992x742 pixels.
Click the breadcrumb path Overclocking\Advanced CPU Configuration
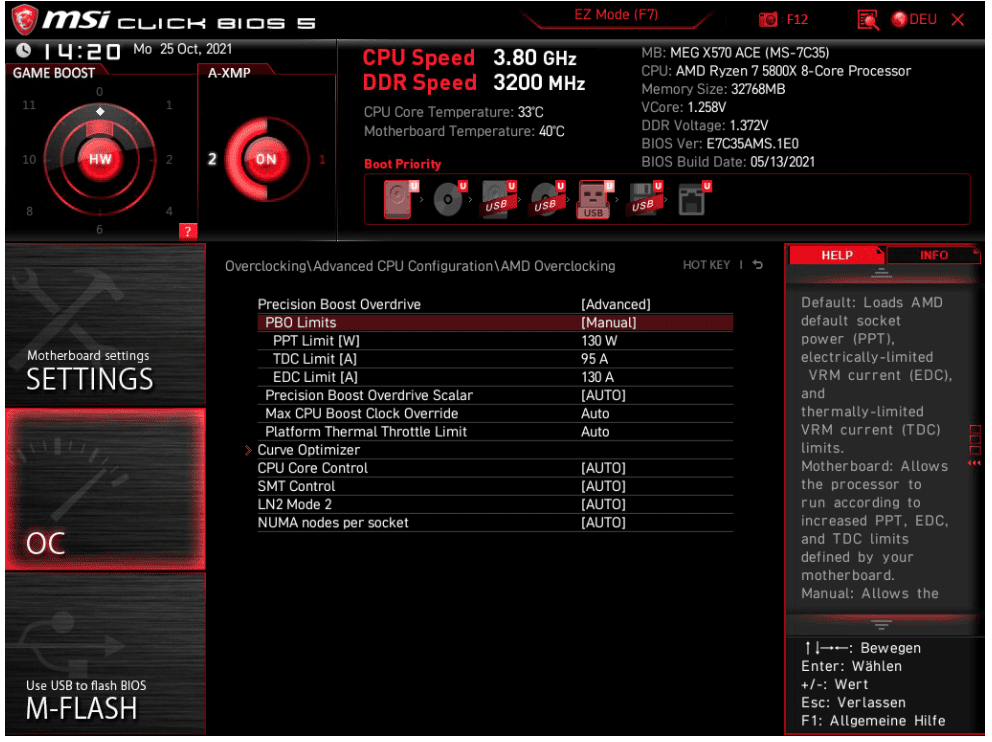point(361,266)
